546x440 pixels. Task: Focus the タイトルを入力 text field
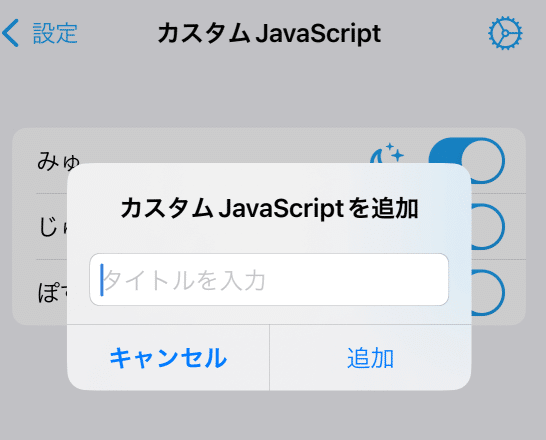click(269, 280)
